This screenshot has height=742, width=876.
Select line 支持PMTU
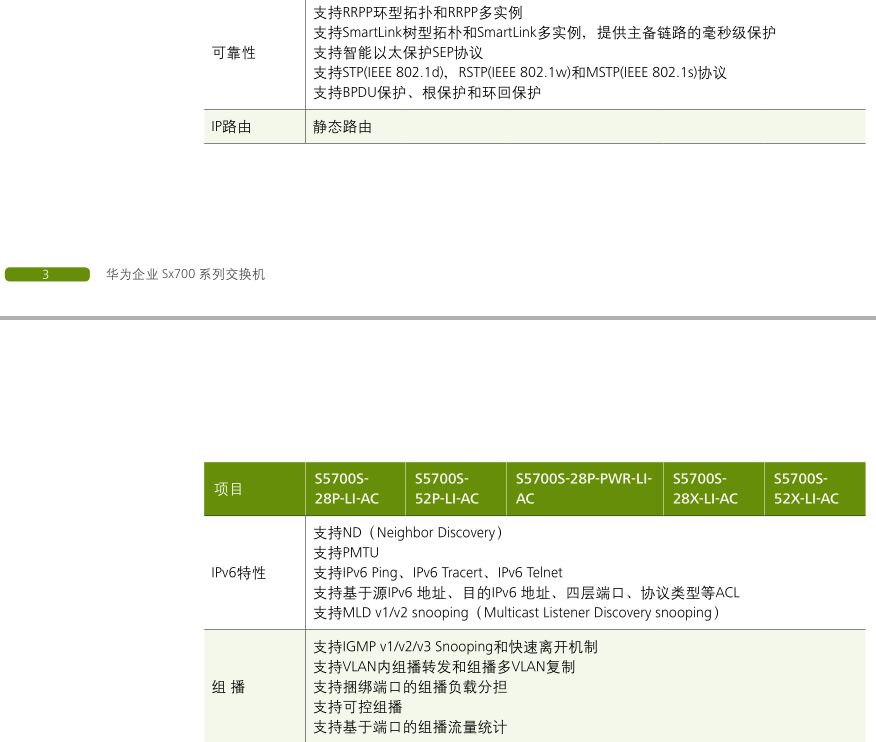346,553
